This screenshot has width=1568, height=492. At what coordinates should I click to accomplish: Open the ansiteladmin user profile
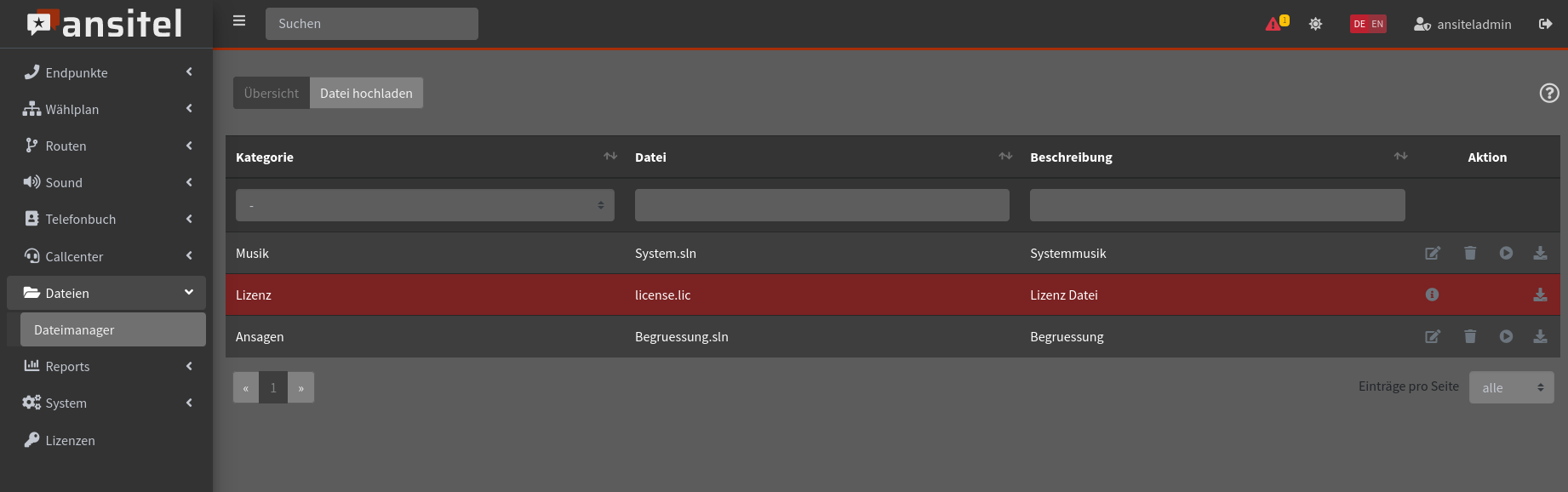point(1462,24)
